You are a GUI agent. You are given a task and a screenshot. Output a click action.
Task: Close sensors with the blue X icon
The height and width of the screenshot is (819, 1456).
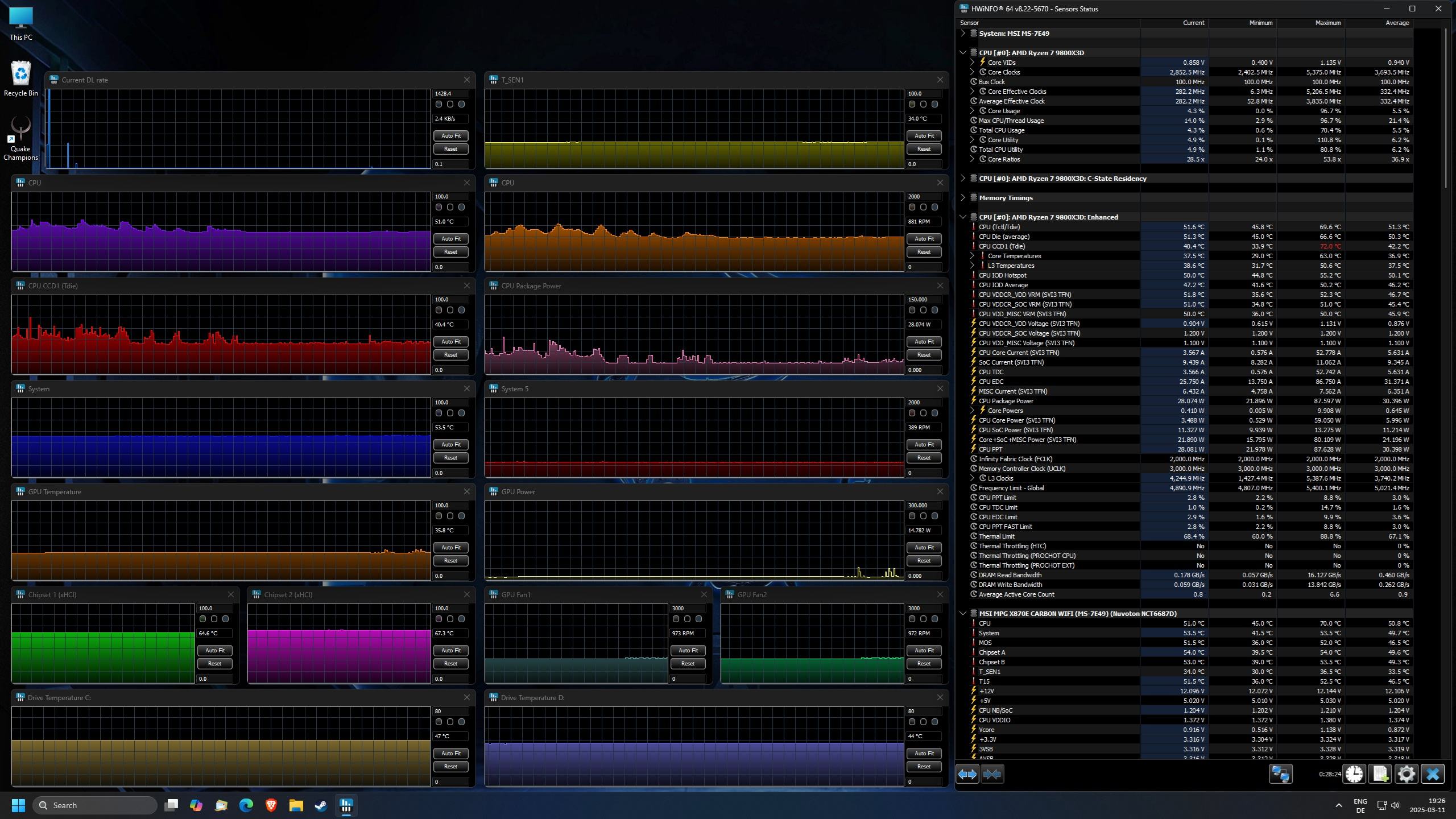point(1432,774)
